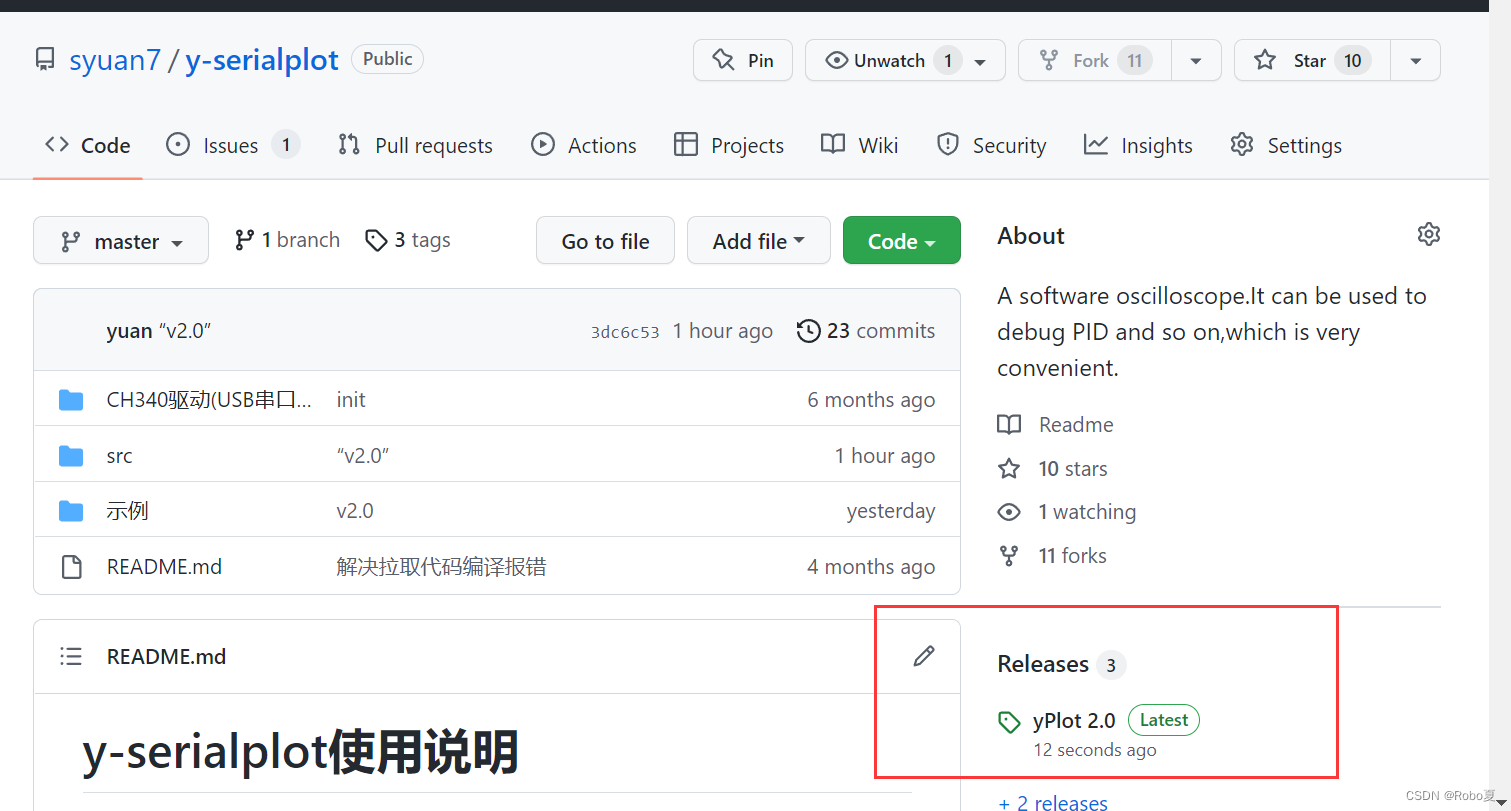View the 3 tags link
Image resolution: width=1511 pixels, height=811 pixels.
click(x=408, y=240)
